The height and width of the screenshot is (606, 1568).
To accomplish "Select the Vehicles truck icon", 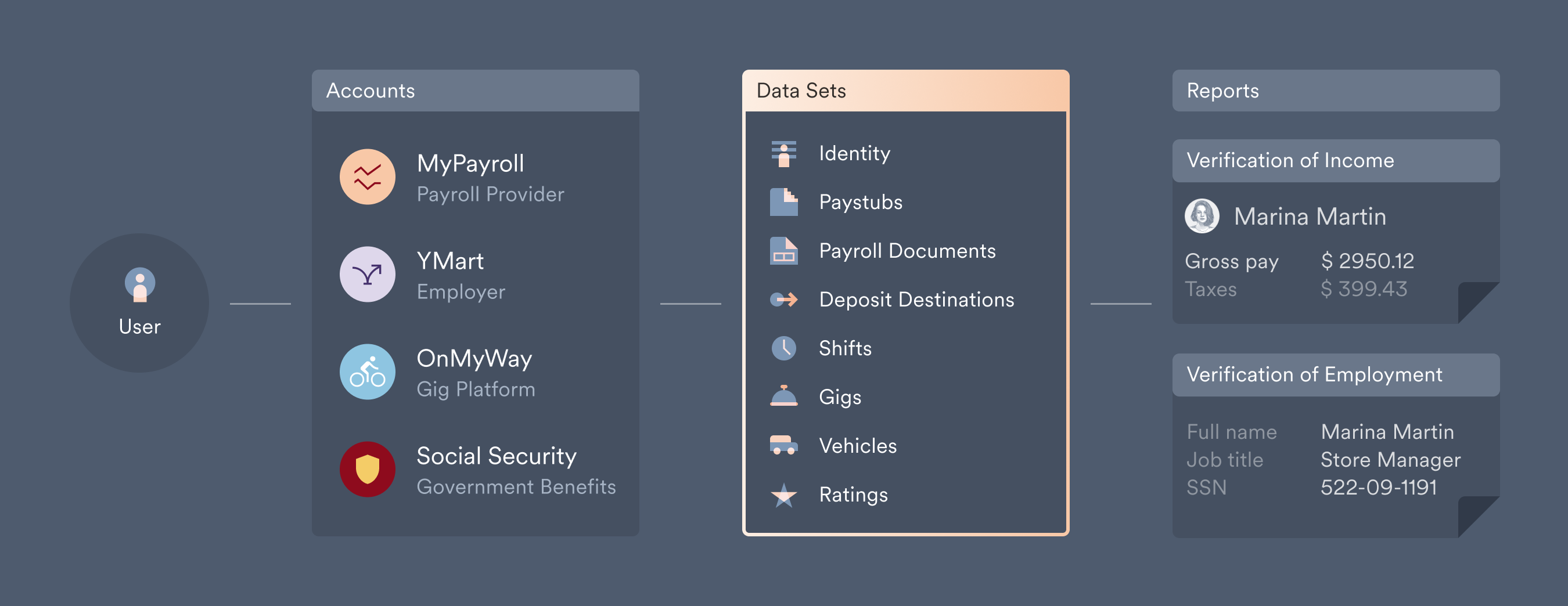I will [783, 445].
